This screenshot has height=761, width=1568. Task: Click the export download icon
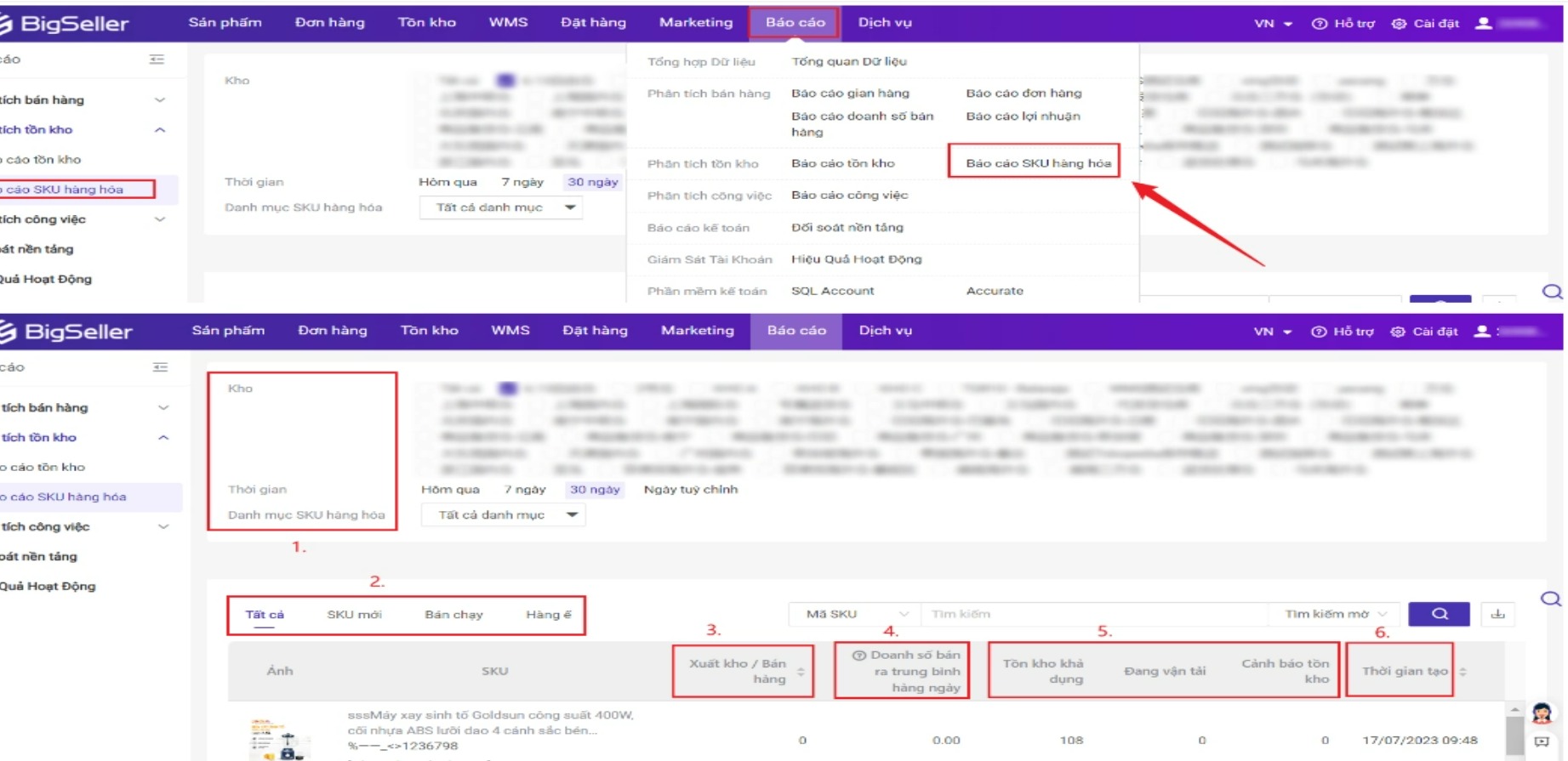click(x=1497, y=614)
